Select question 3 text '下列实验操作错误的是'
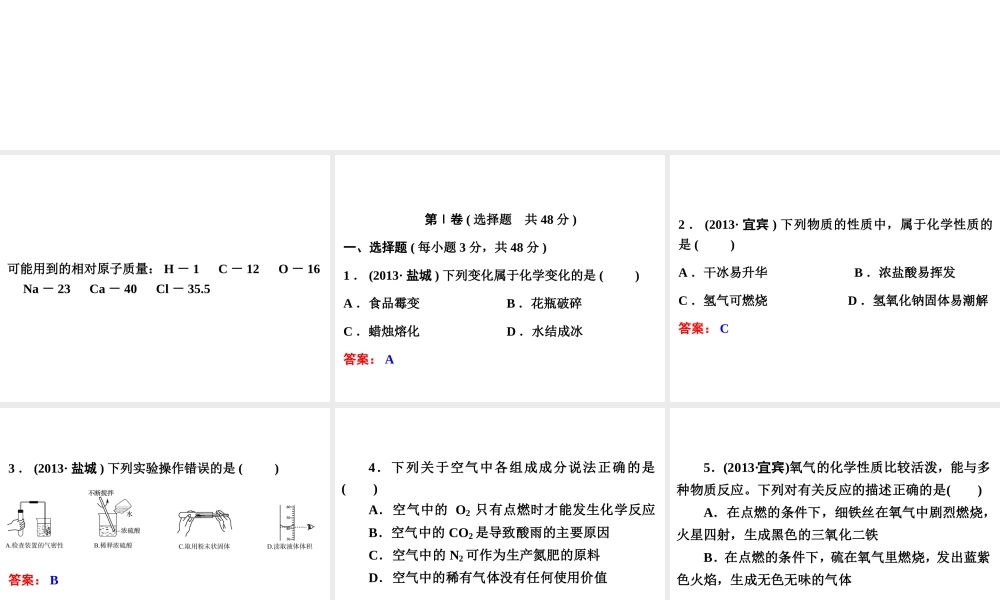 [x=172, y=469]
